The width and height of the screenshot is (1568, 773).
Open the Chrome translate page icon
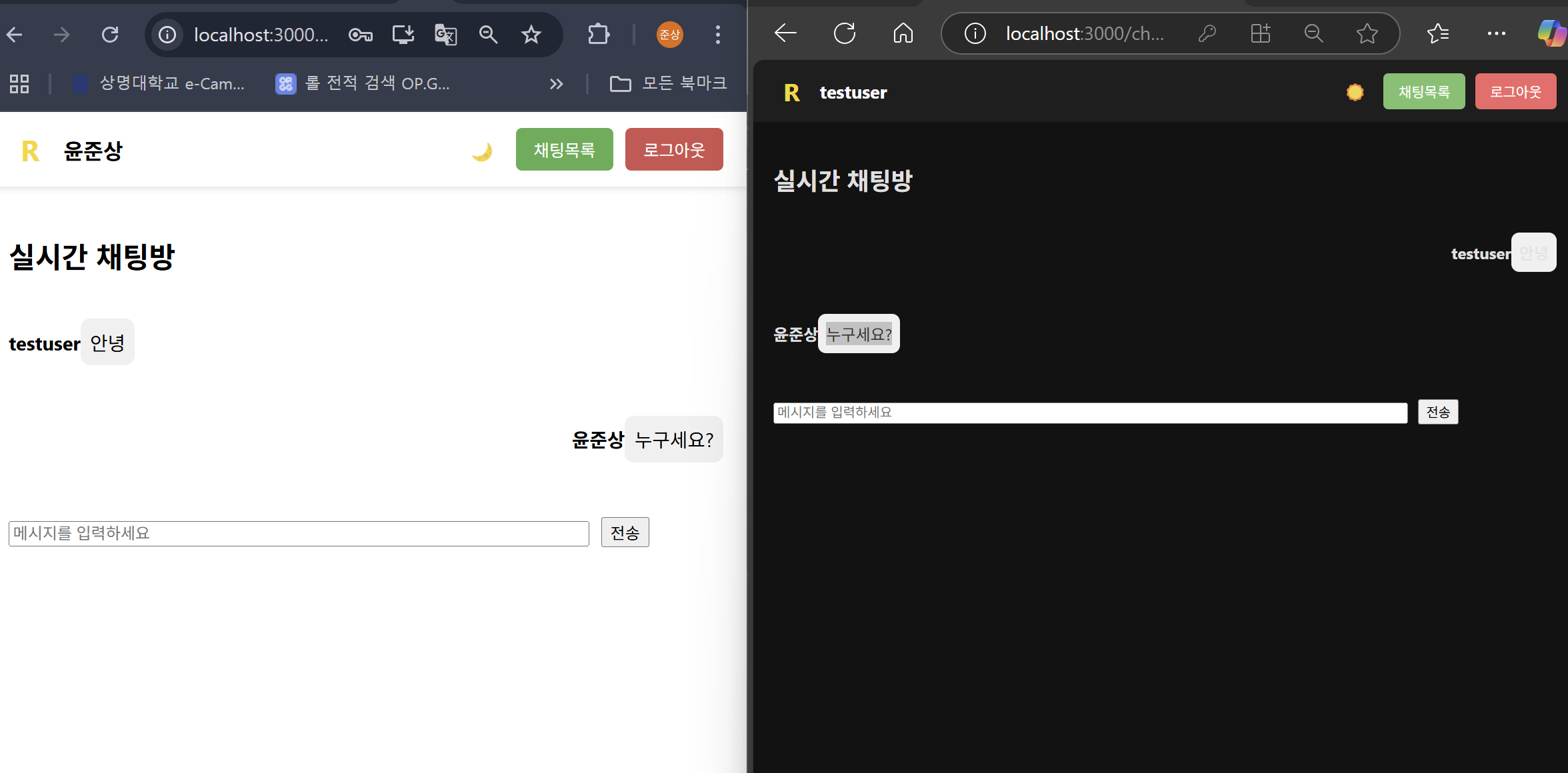(445, 35)
